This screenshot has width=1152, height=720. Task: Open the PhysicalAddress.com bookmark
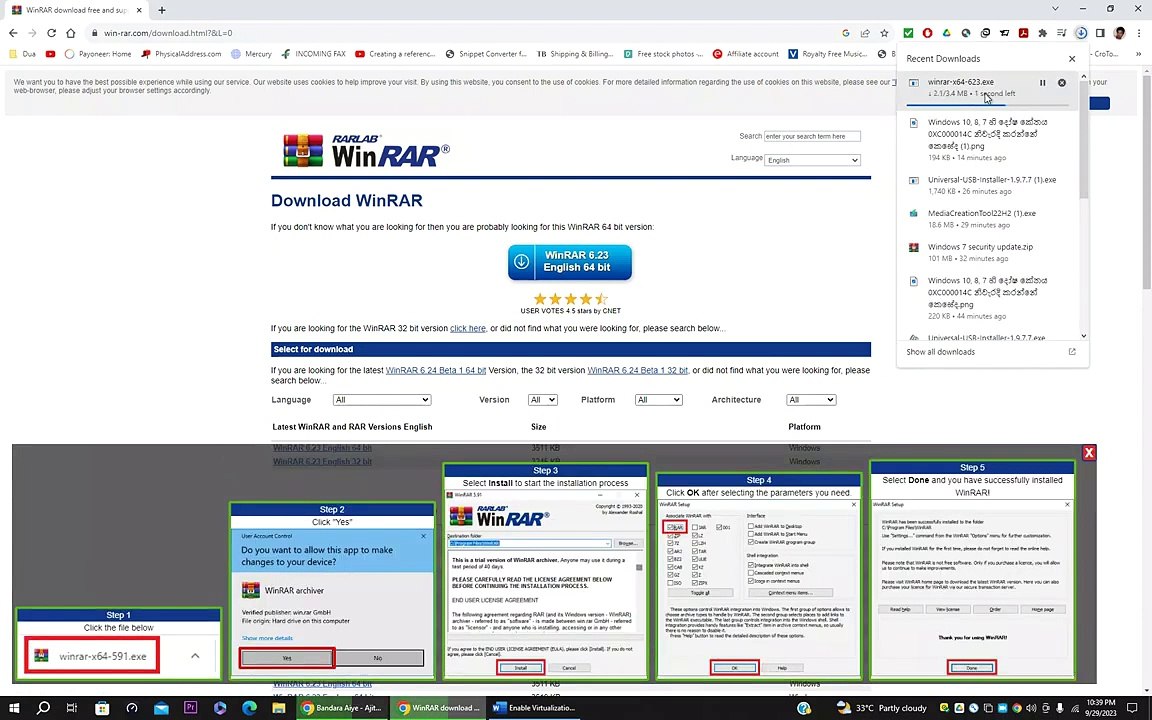point(181,54)
